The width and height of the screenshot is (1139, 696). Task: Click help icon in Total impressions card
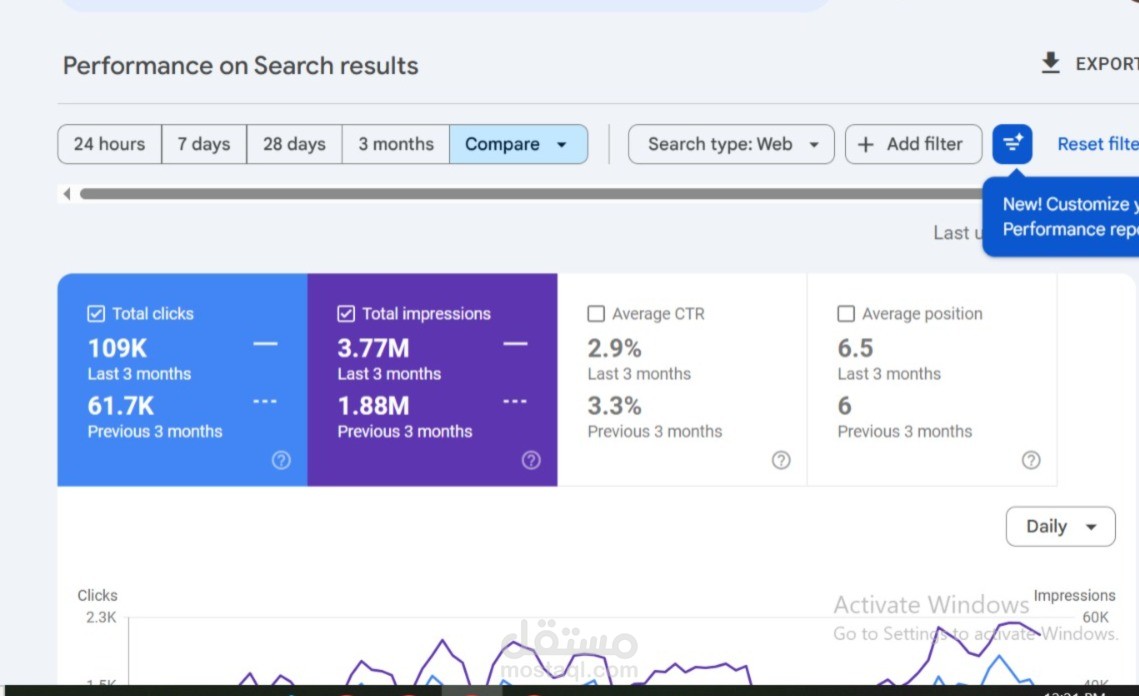click(x=531, y=460)
